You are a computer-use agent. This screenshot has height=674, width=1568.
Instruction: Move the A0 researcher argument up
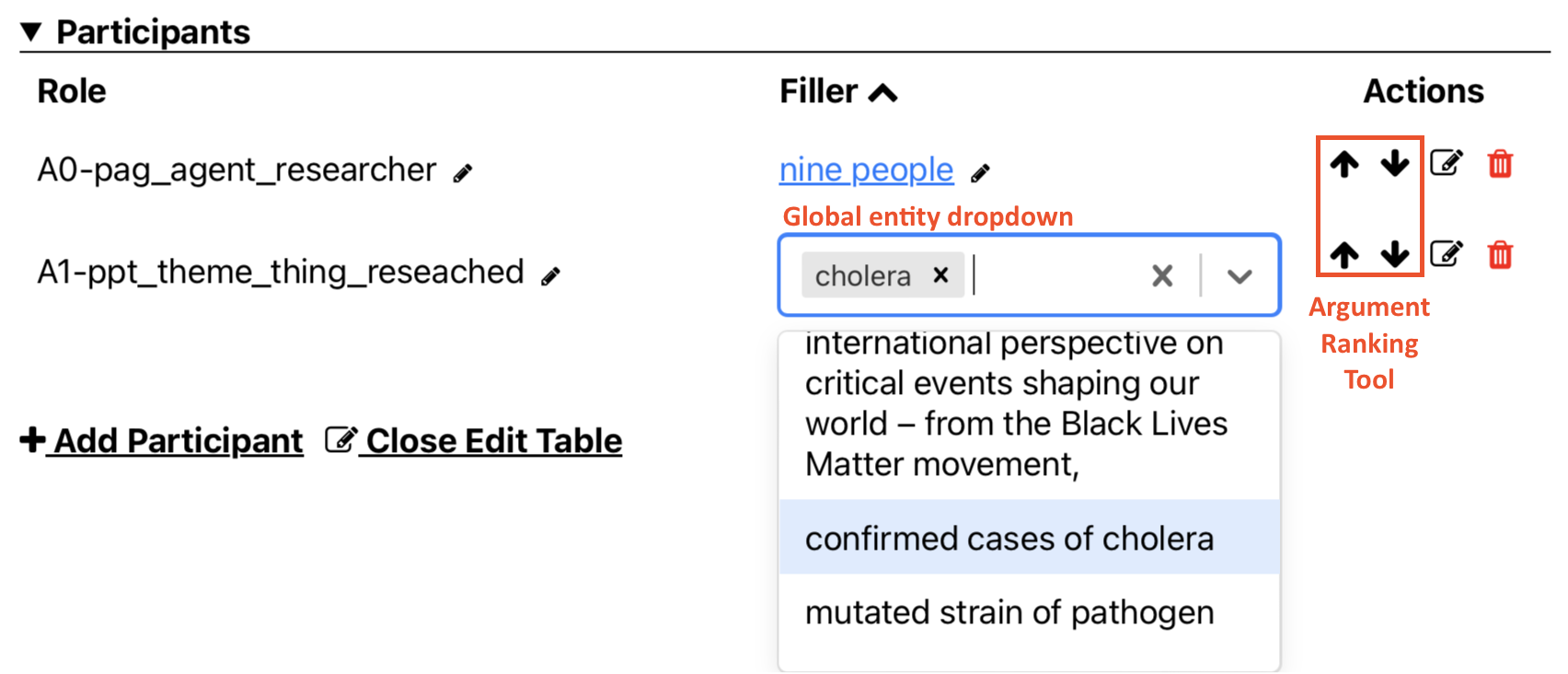tap(1344, 164)
